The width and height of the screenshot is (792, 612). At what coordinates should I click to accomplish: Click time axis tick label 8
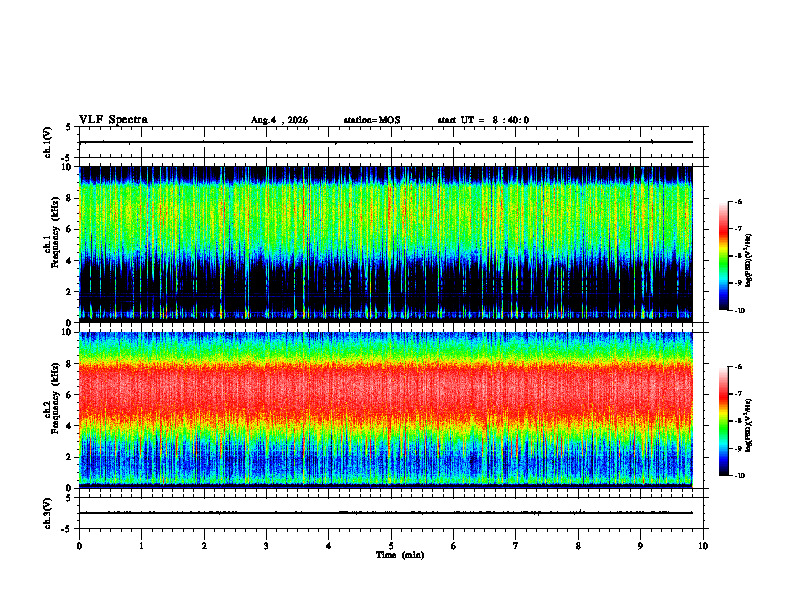(x=578, y=546)
